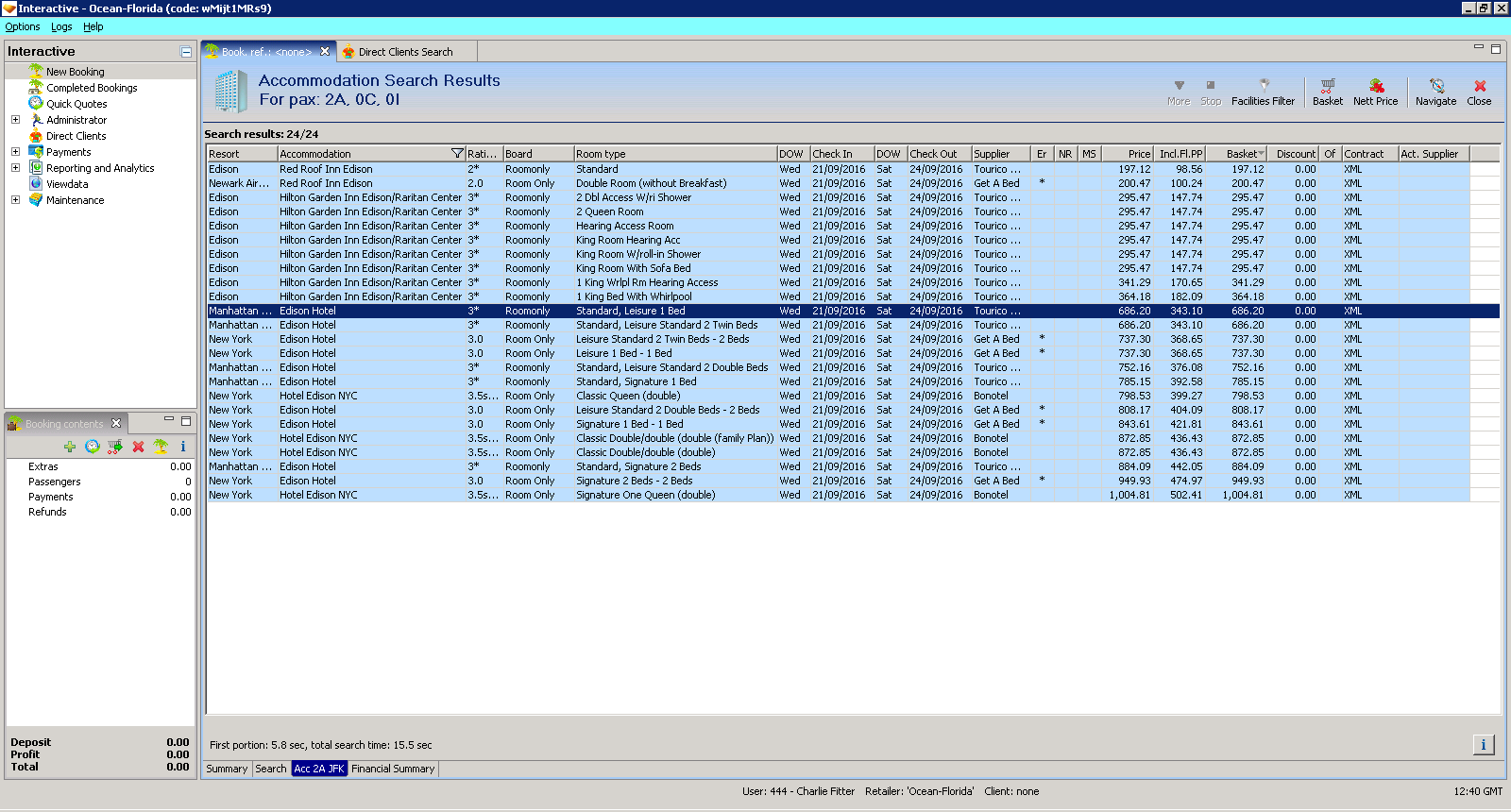Sort by the Price column header
The height and width of the screenshot is (812, 1511).
coord(1128,154)
